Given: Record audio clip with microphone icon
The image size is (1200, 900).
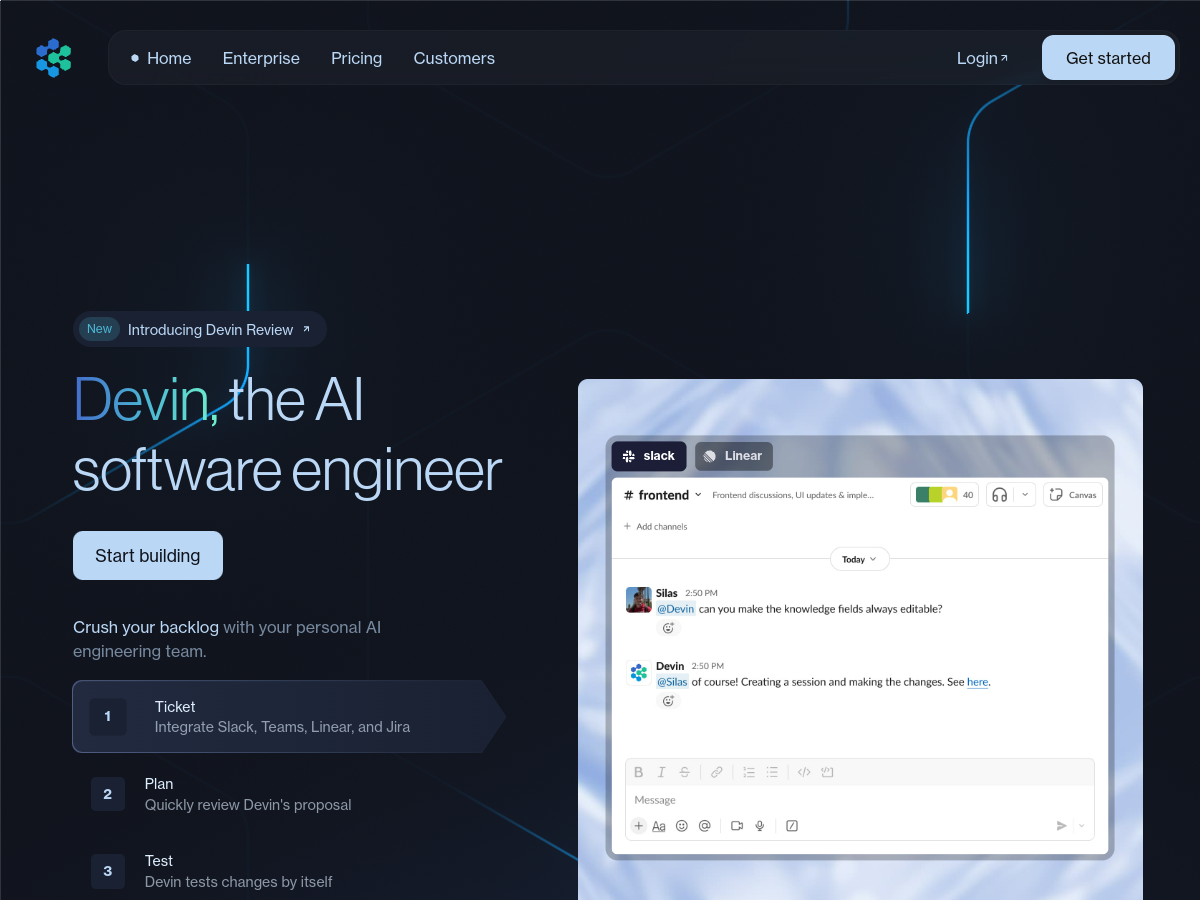Looking at the screenshot, I should 760,826.
